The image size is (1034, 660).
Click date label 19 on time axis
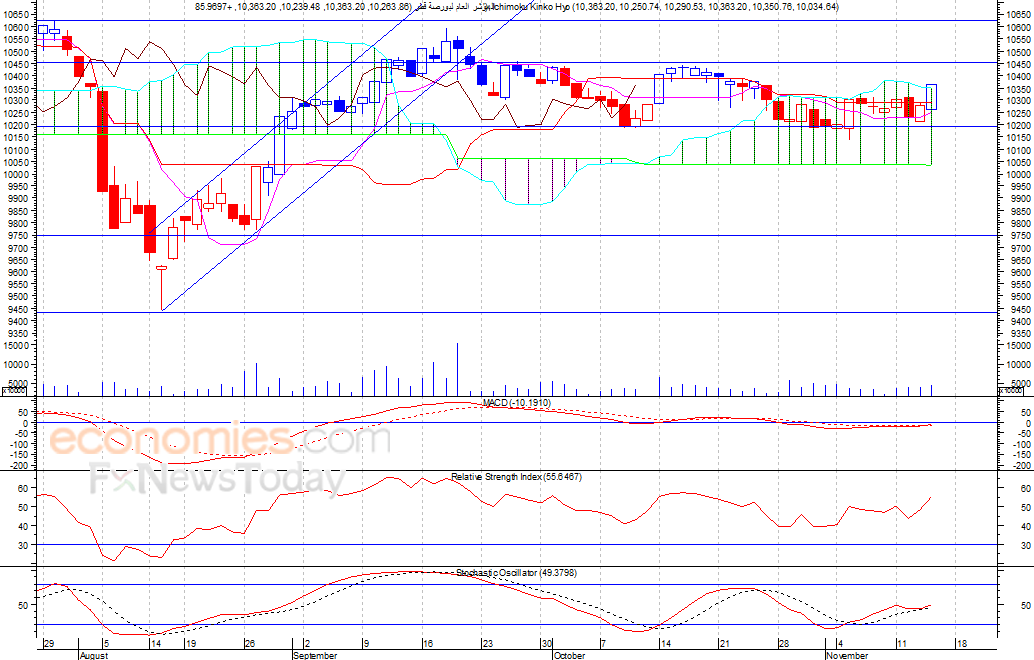point(189,644)
